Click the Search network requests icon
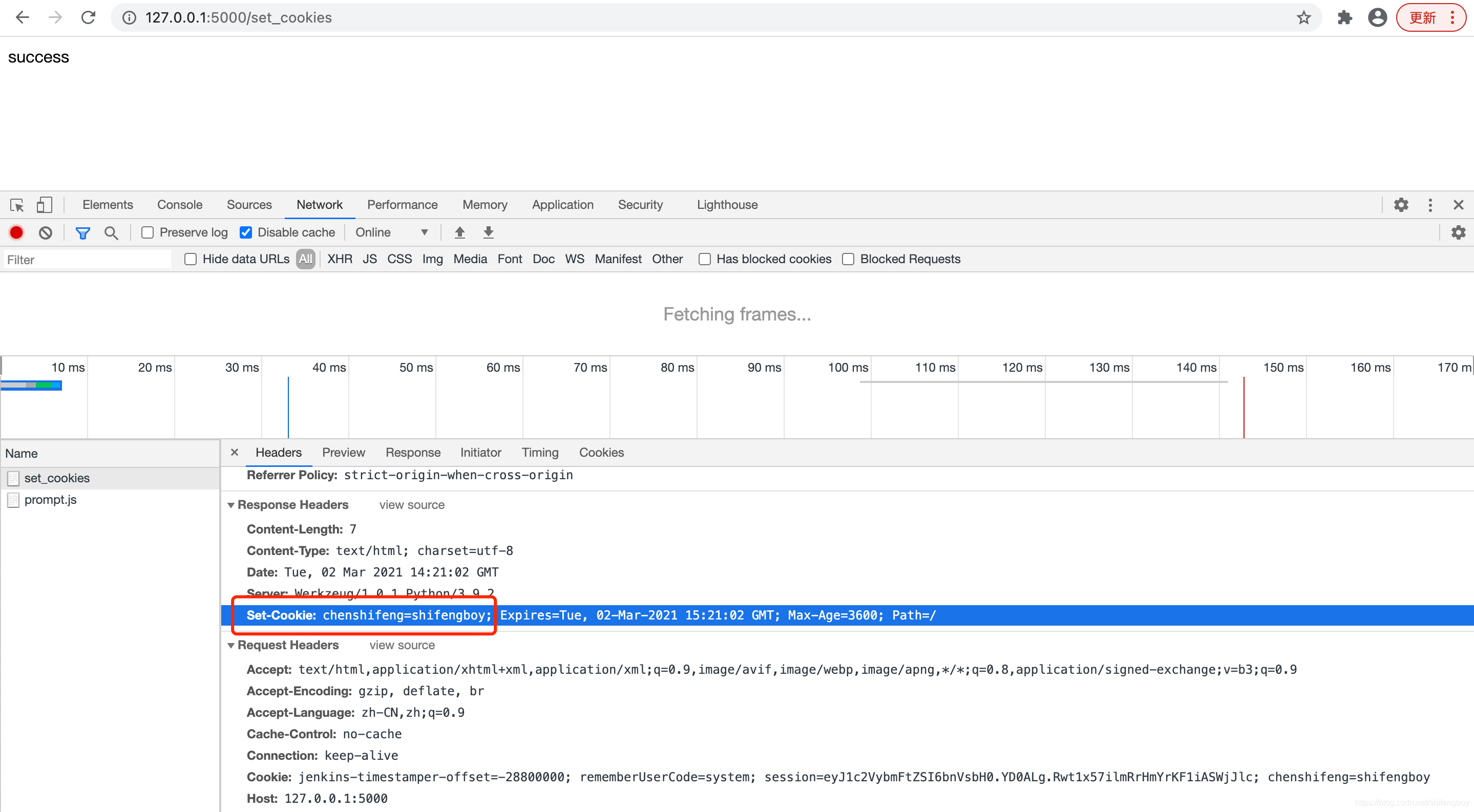This screenshot has width=1474, height=812. (x=112, y=232)
